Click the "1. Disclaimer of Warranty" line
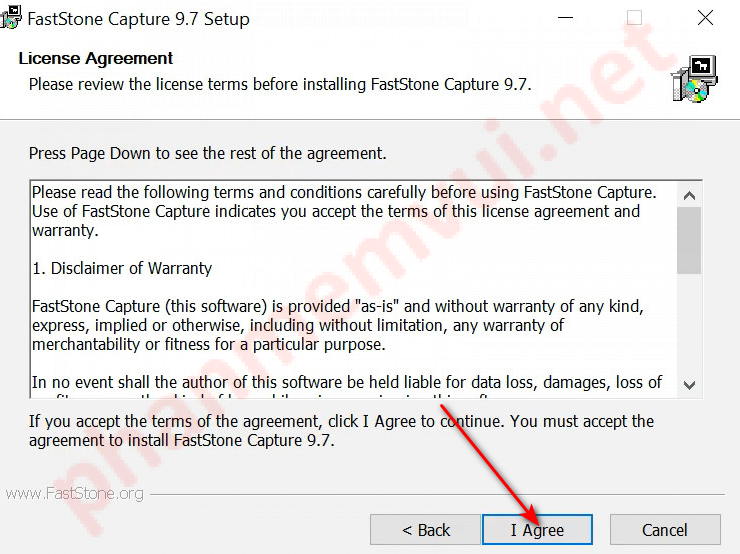Viewport: 740px width, 554px height. (122, 268)
